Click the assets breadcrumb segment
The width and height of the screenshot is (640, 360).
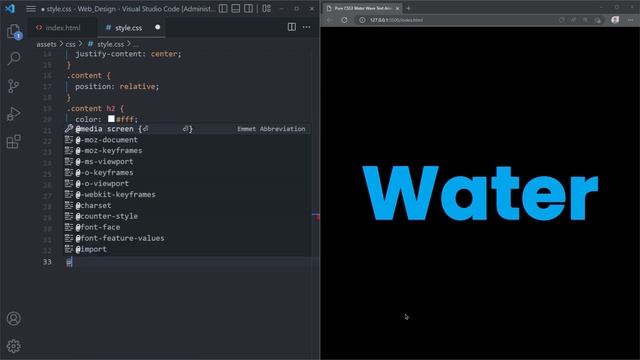46,44
